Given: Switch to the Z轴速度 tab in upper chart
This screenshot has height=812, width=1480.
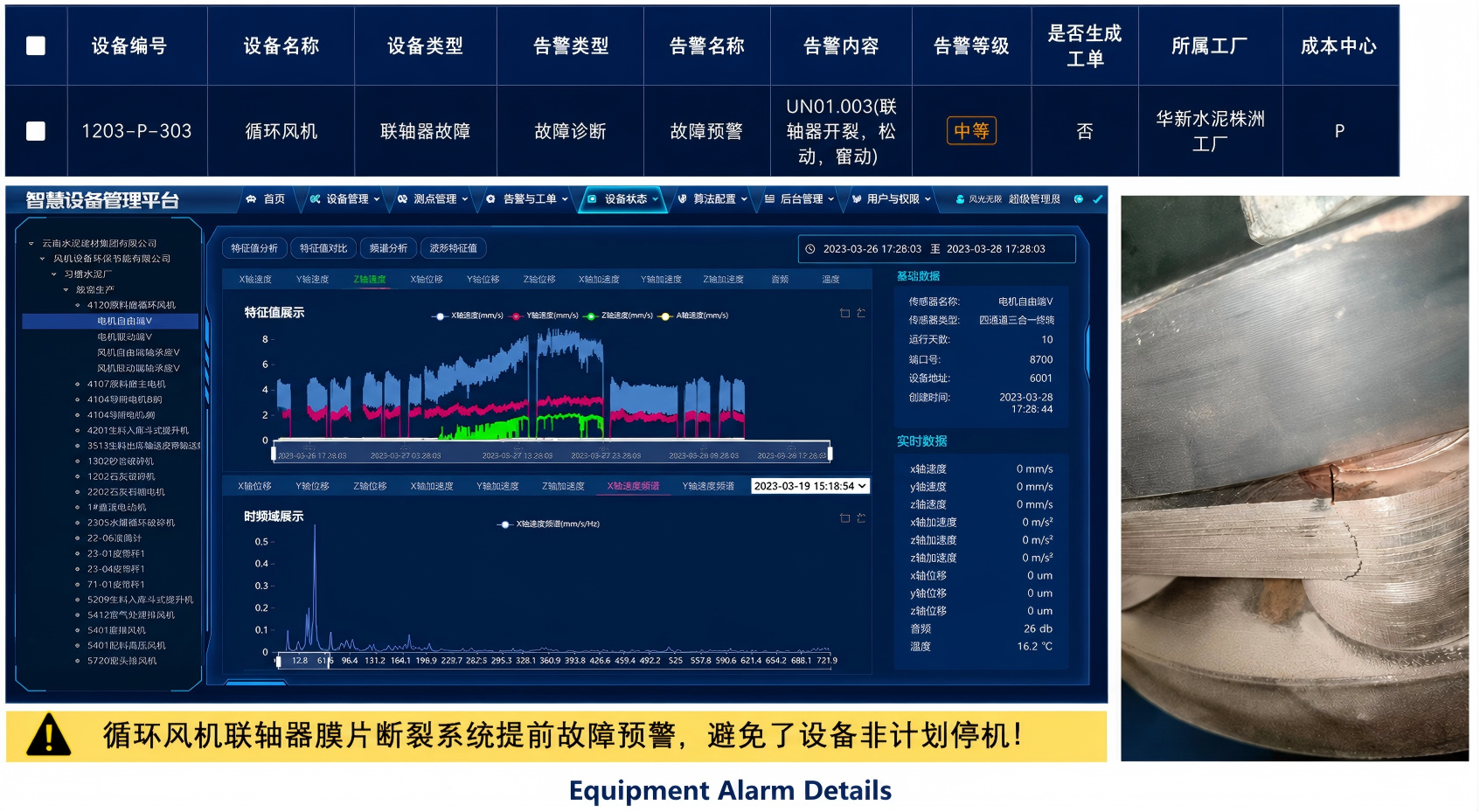Looking at the screenshot, I should point(370,280).
